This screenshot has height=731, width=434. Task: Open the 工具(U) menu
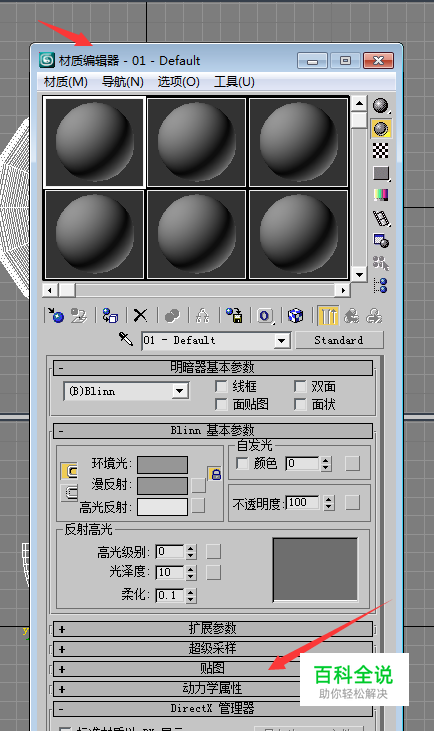pyautogui.click(x=234, y=82)
